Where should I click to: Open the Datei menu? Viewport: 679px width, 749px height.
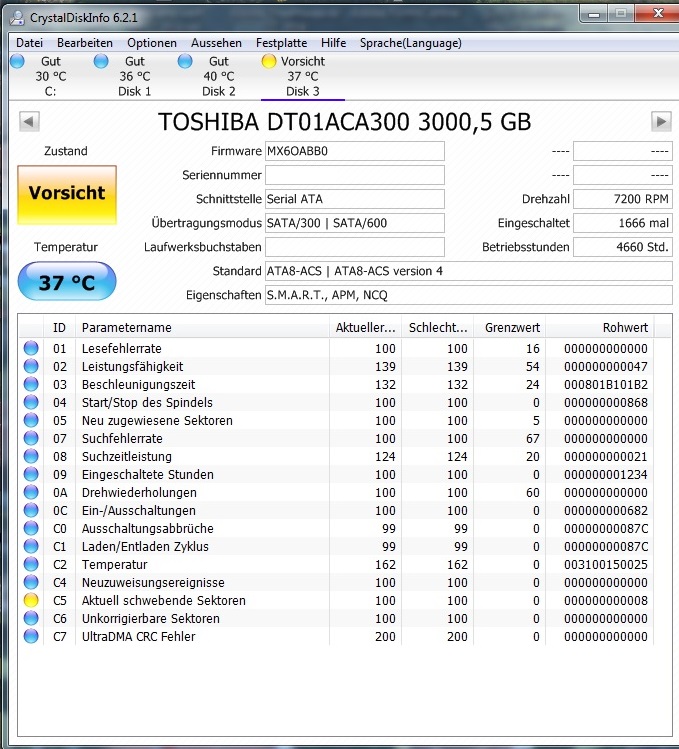pyautogui.click(x=29, y=43)
